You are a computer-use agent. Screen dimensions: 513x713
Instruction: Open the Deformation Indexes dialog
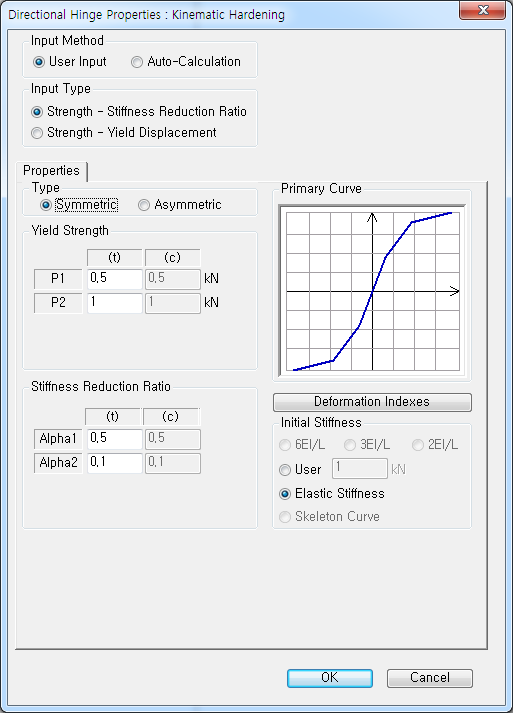click(x=372, y=402)
